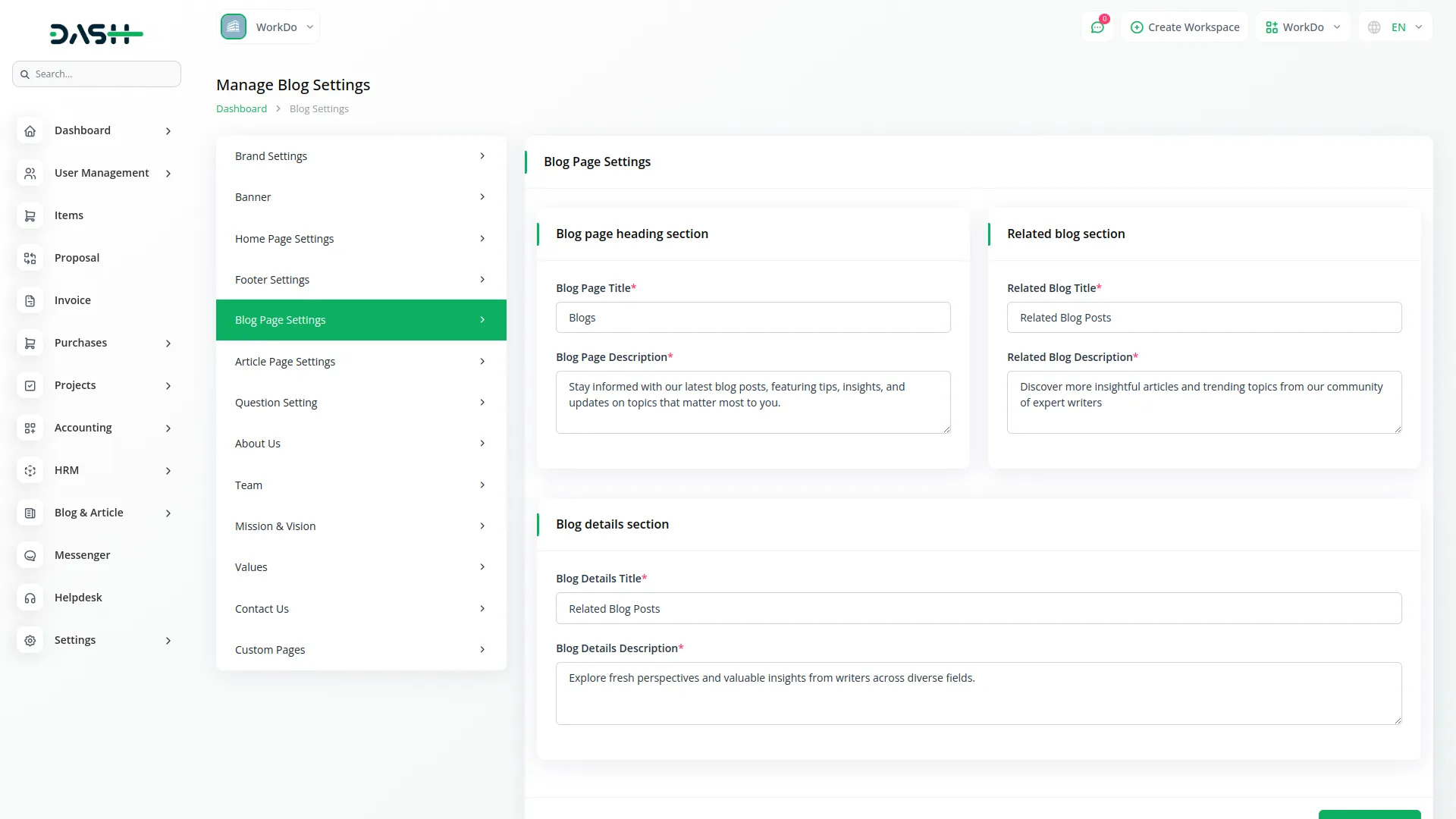Click the Dashboard home icon in sidebar

click(x=30, y=130)
